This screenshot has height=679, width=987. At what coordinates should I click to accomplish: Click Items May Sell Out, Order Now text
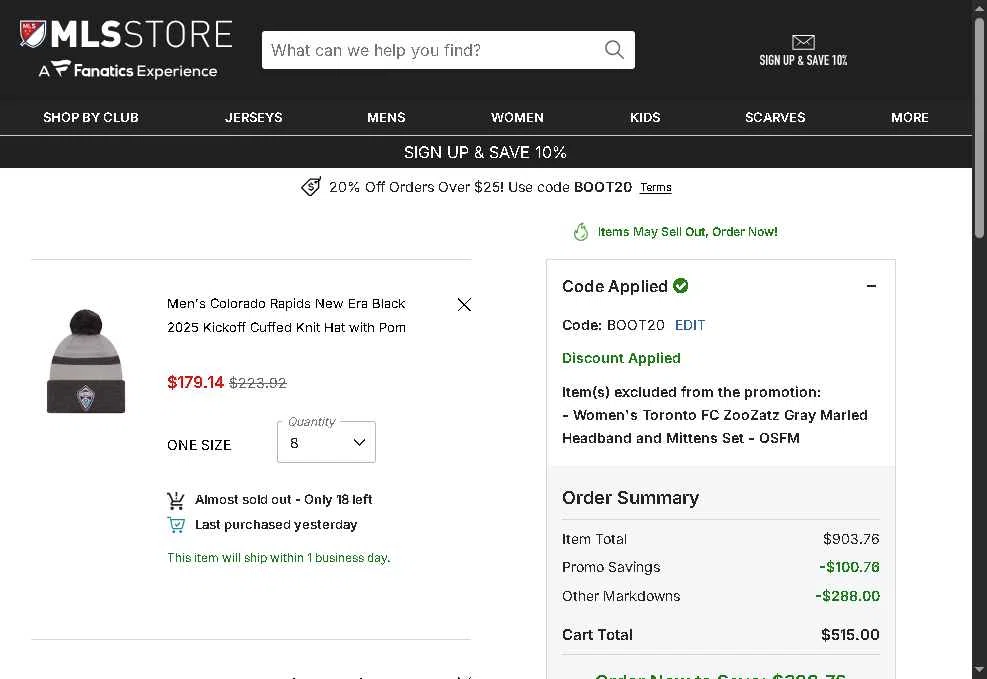[x=687, y=232]
